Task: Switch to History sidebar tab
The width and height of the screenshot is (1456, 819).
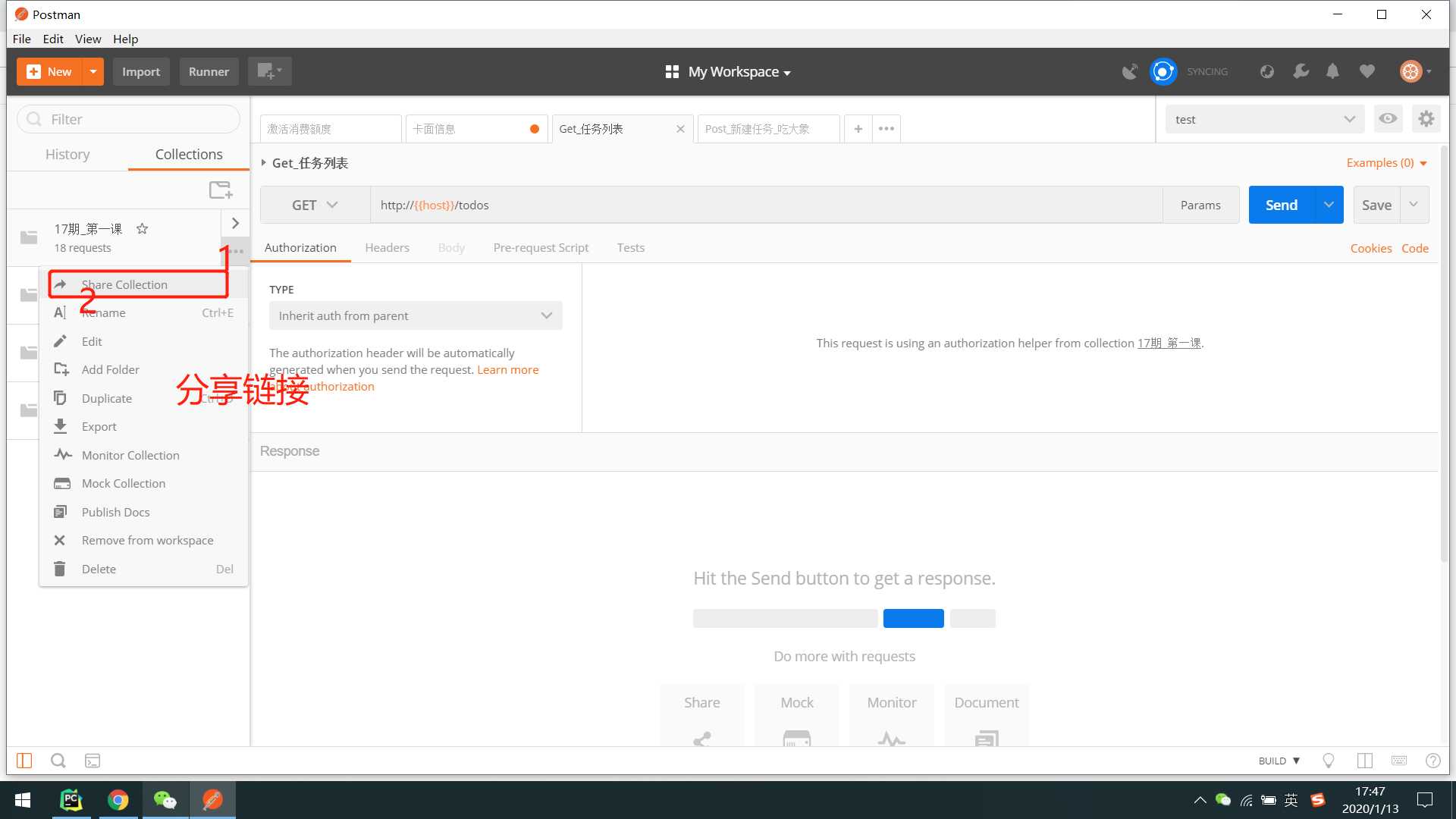Action: (67, 154)
